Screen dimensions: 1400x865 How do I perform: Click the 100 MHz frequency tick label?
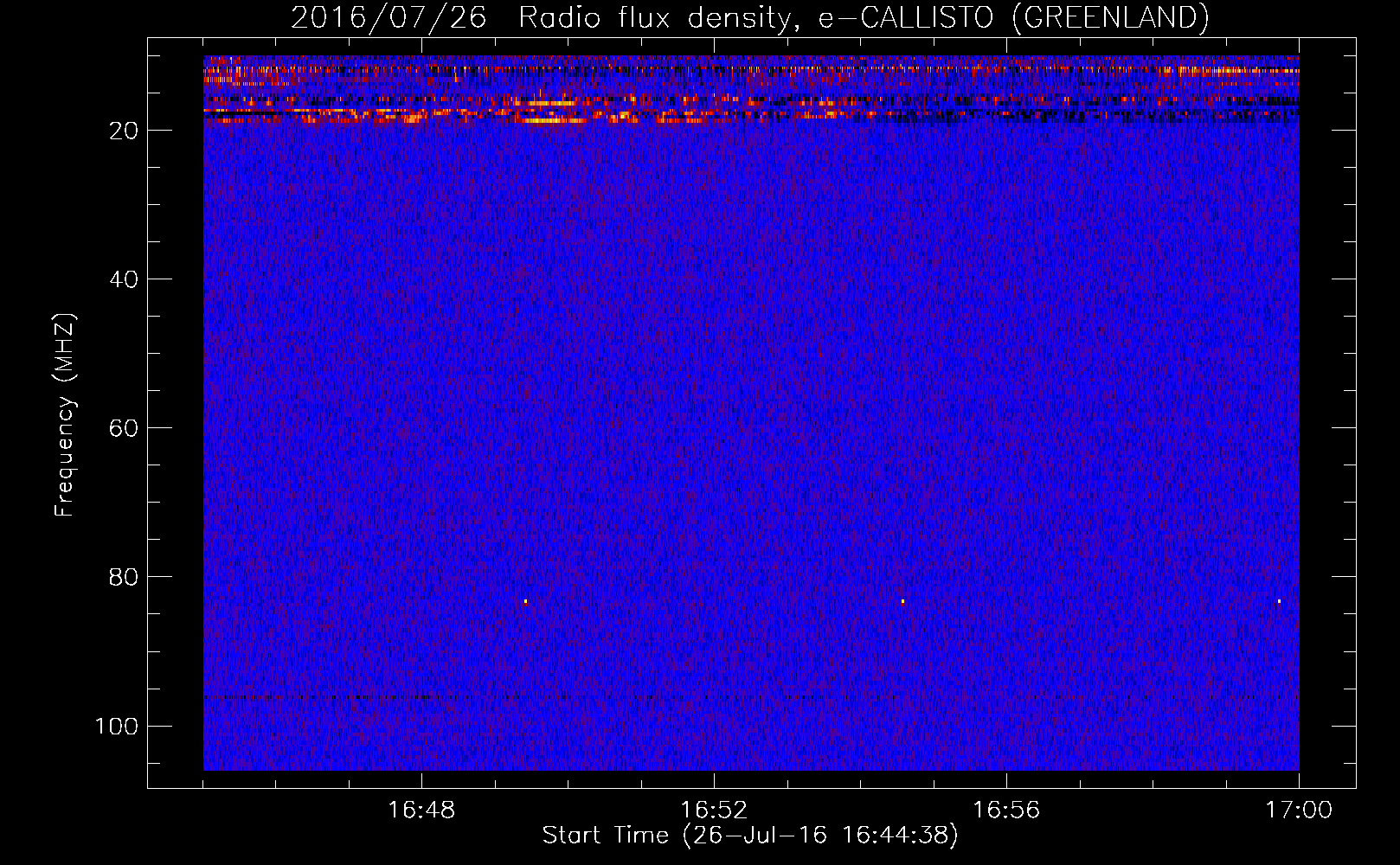(117, 726)
